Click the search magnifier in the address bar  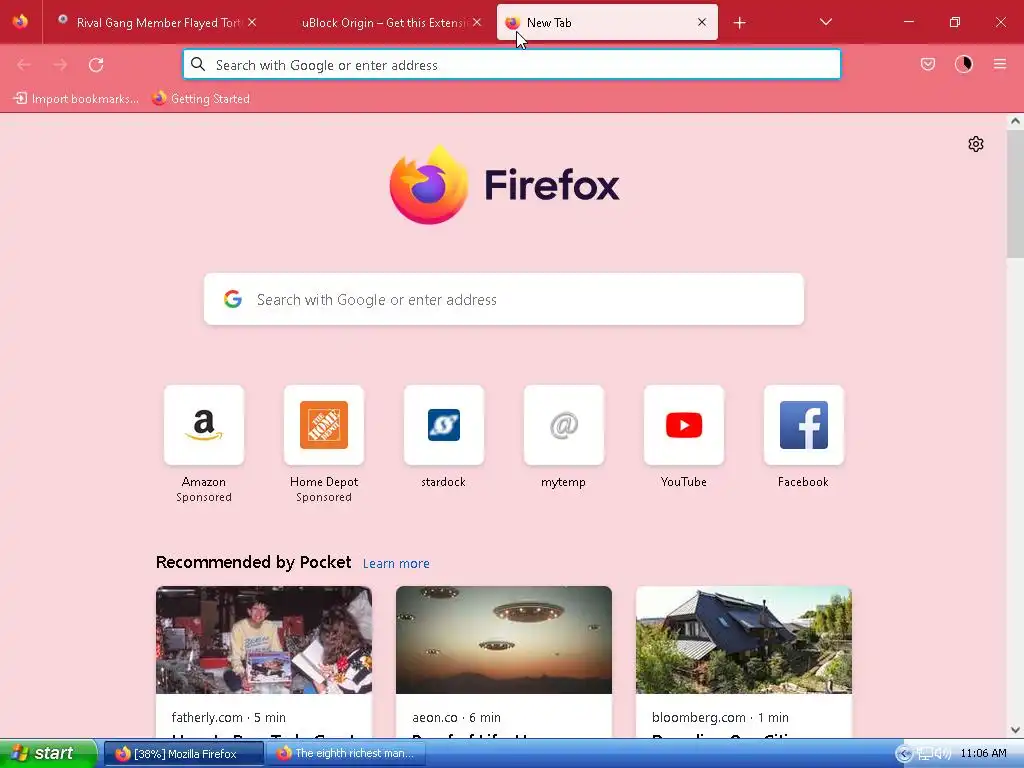[x=198, y=65]
